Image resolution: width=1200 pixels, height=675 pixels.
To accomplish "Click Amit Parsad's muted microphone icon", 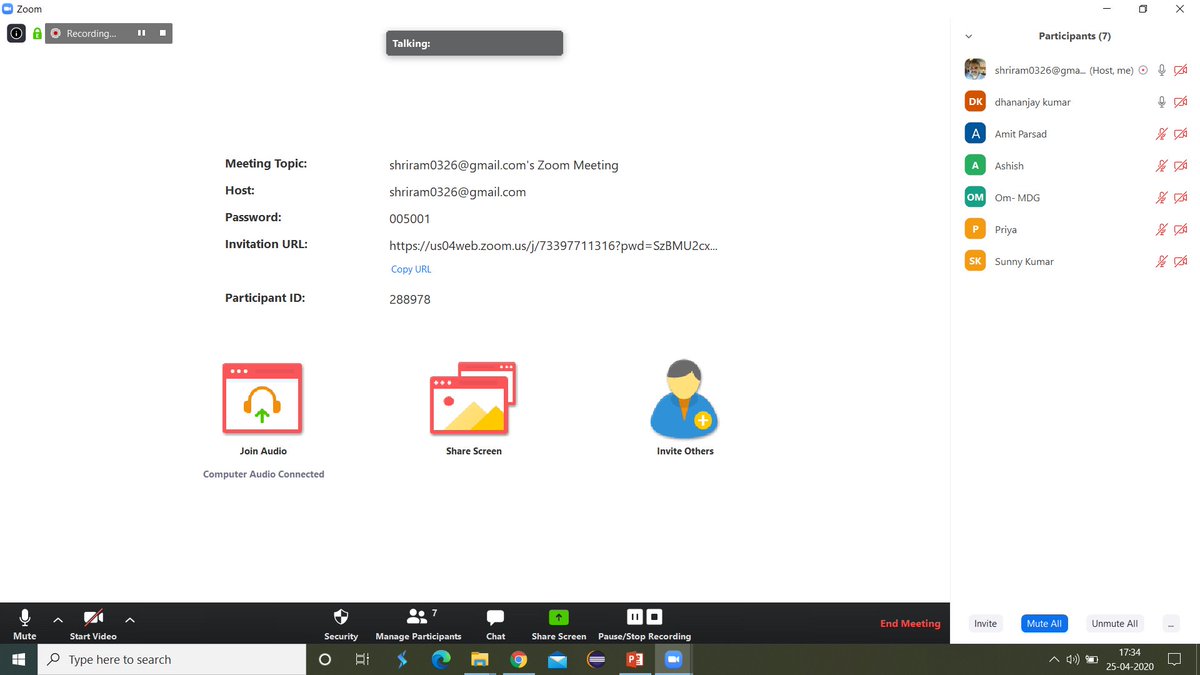I will (x=1162, y=134).
